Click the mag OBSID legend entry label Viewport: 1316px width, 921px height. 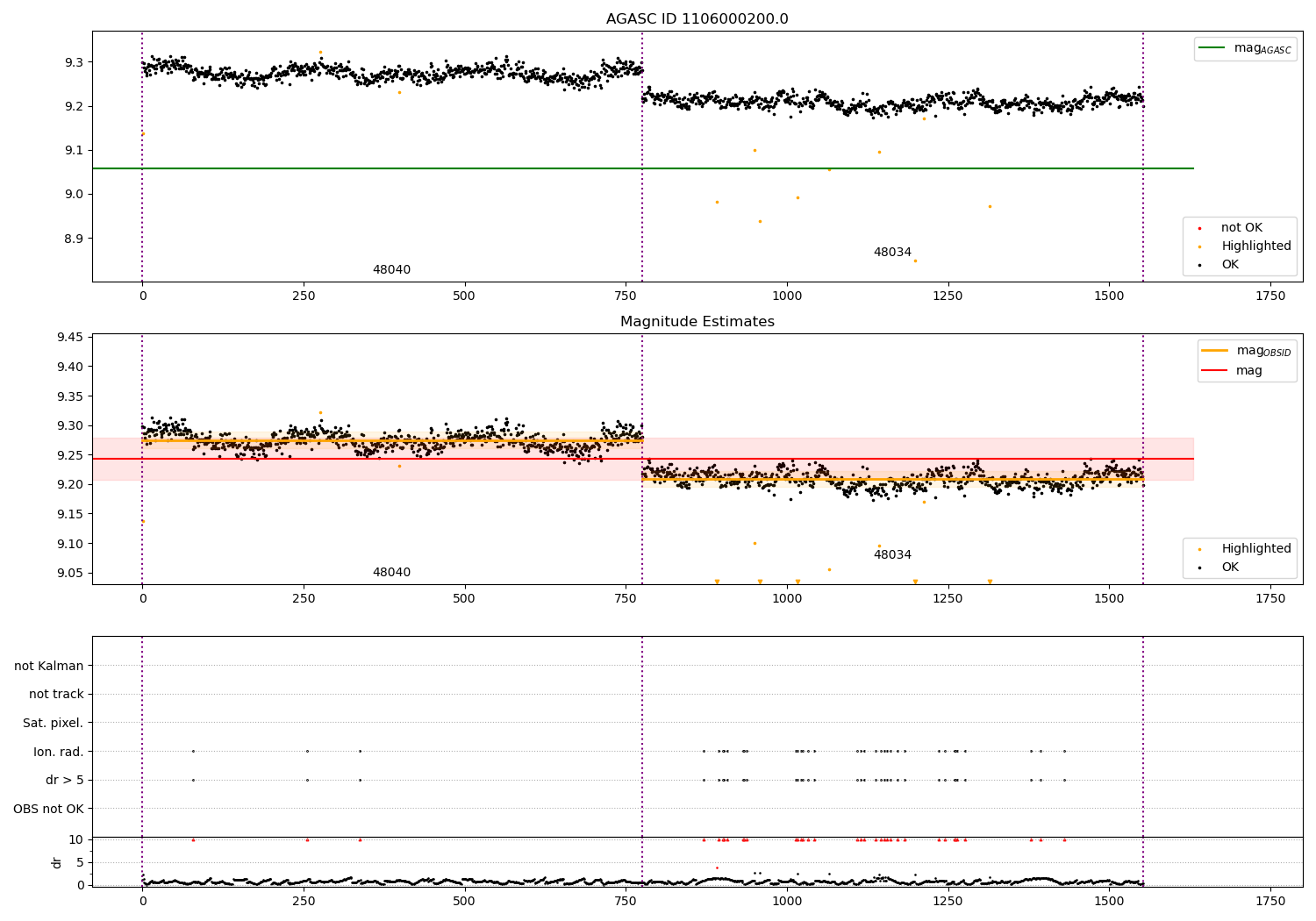pos(1263,351)
